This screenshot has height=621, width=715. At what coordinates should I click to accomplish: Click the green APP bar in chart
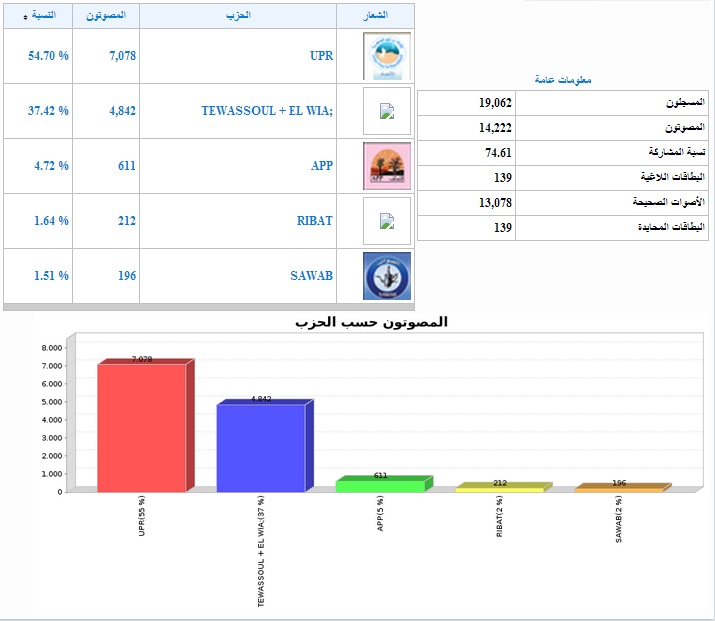tap(380, 486)
